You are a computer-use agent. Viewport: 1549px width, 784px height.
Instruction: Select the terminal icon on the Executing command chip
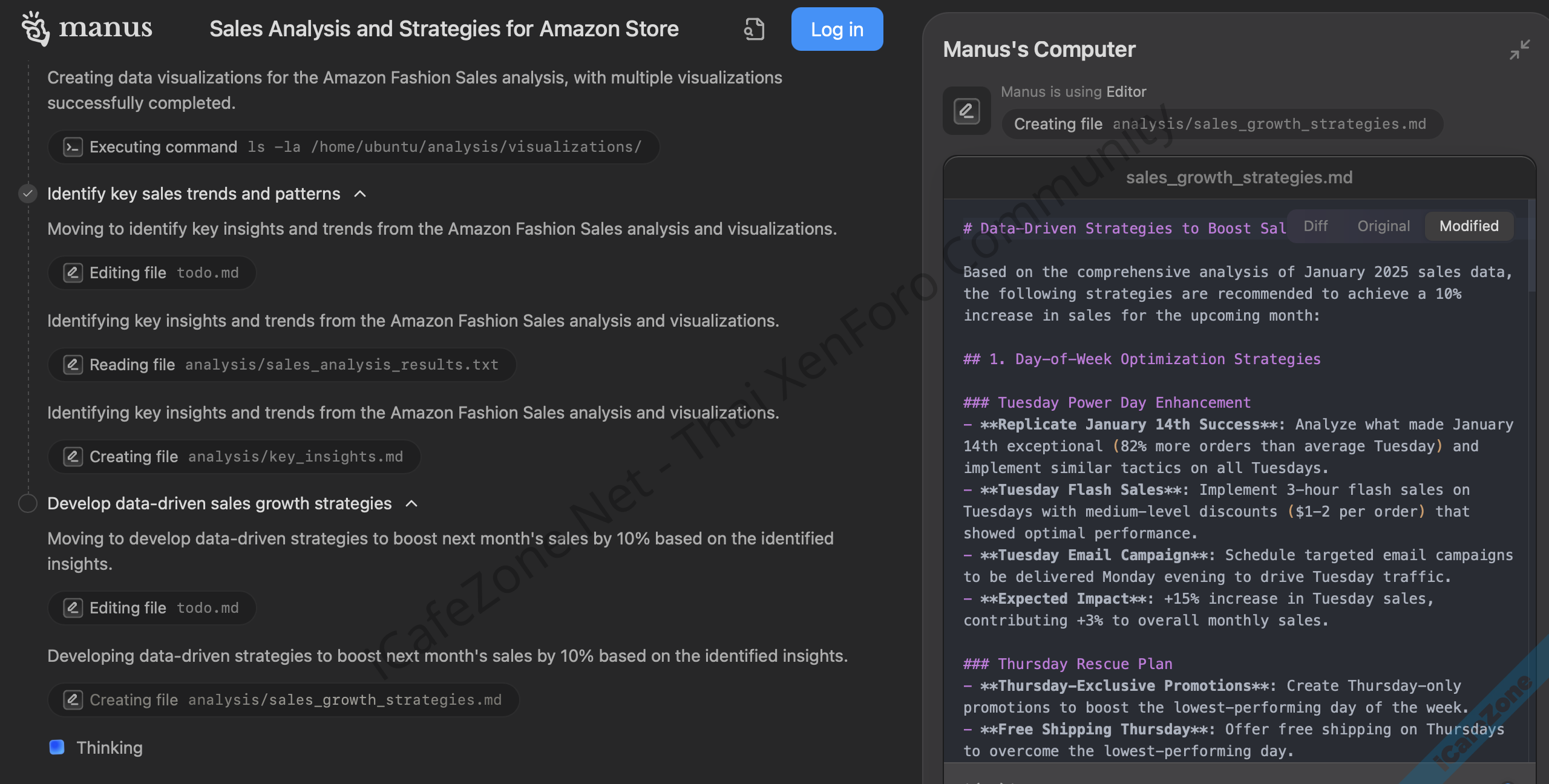[x=73, y=146]
